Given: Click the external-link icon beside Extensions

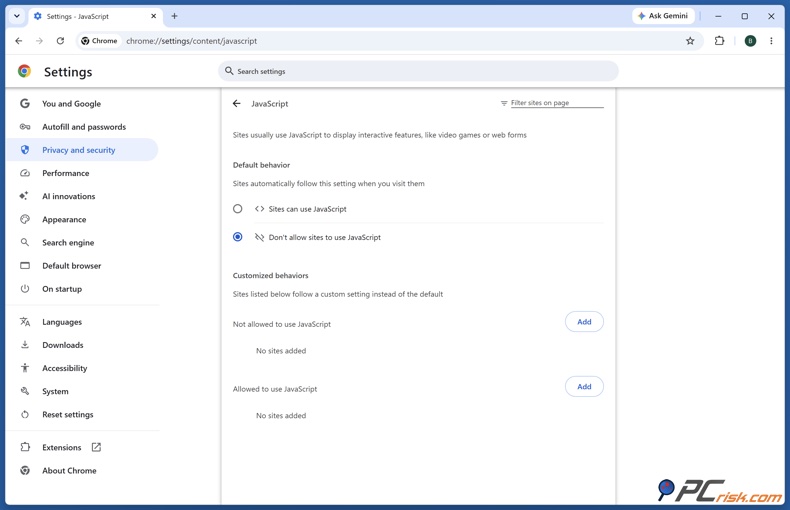Looking at the screenshot, I should [x=96, y=447].
